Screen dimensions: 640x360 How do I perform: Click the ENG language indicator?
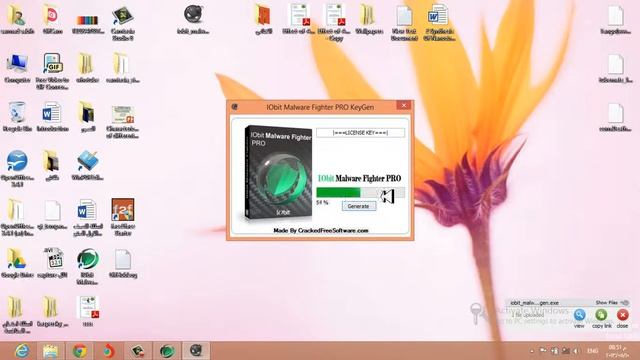[x=592, y=351]
